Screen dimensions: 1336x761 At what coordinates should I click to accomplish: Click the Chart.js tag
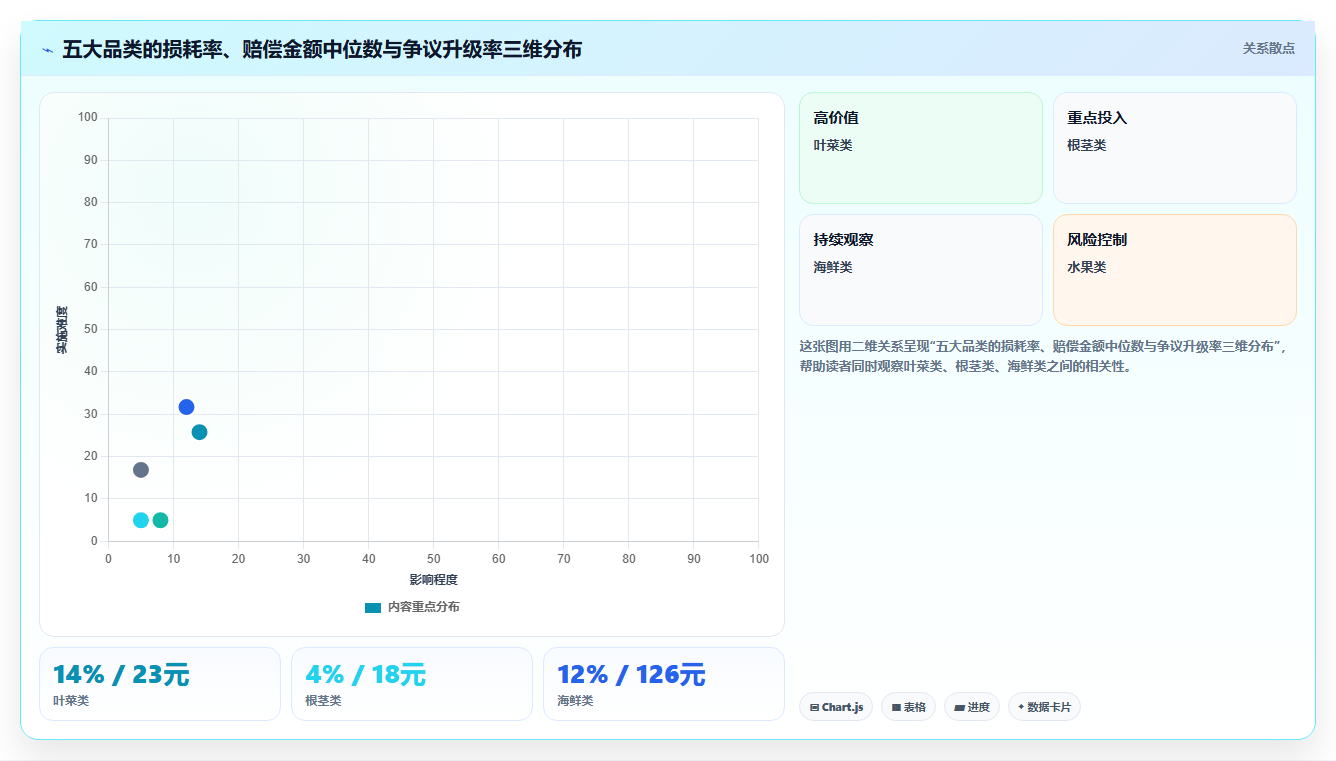(x=836, y=707)
